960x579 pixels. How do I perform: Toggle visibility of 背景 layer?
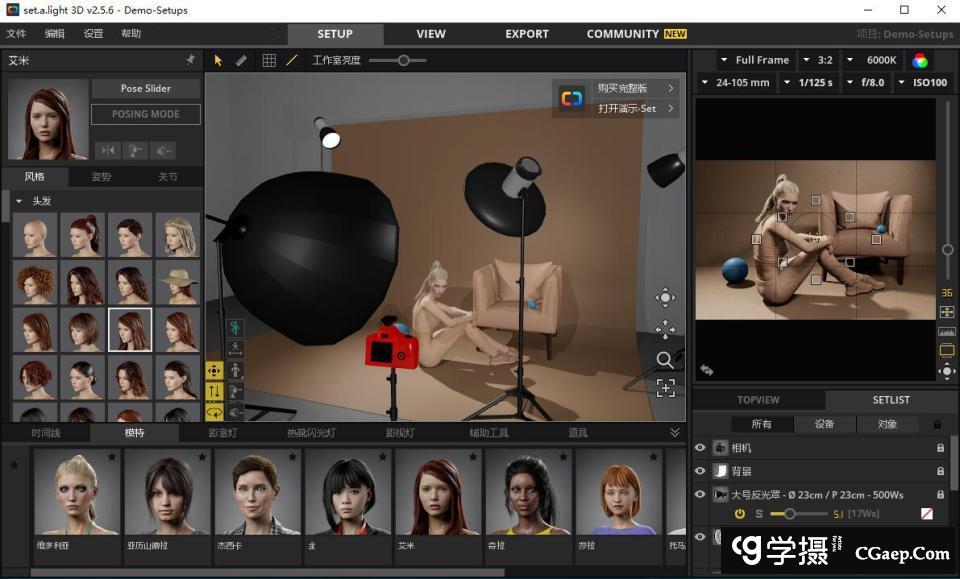[x=700, y=471]
